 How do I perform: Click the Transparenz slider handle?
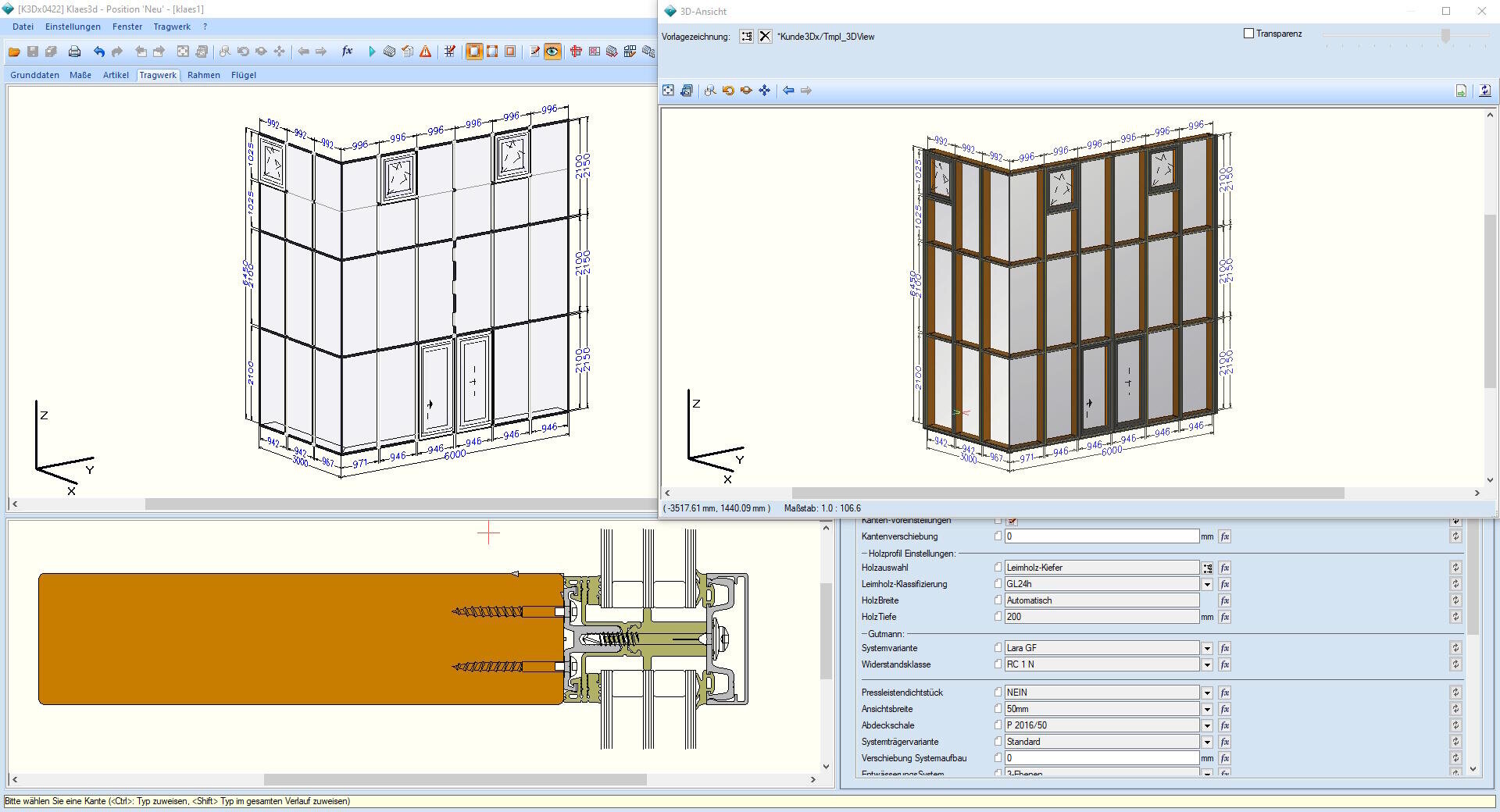click(x=1445, y=36)
